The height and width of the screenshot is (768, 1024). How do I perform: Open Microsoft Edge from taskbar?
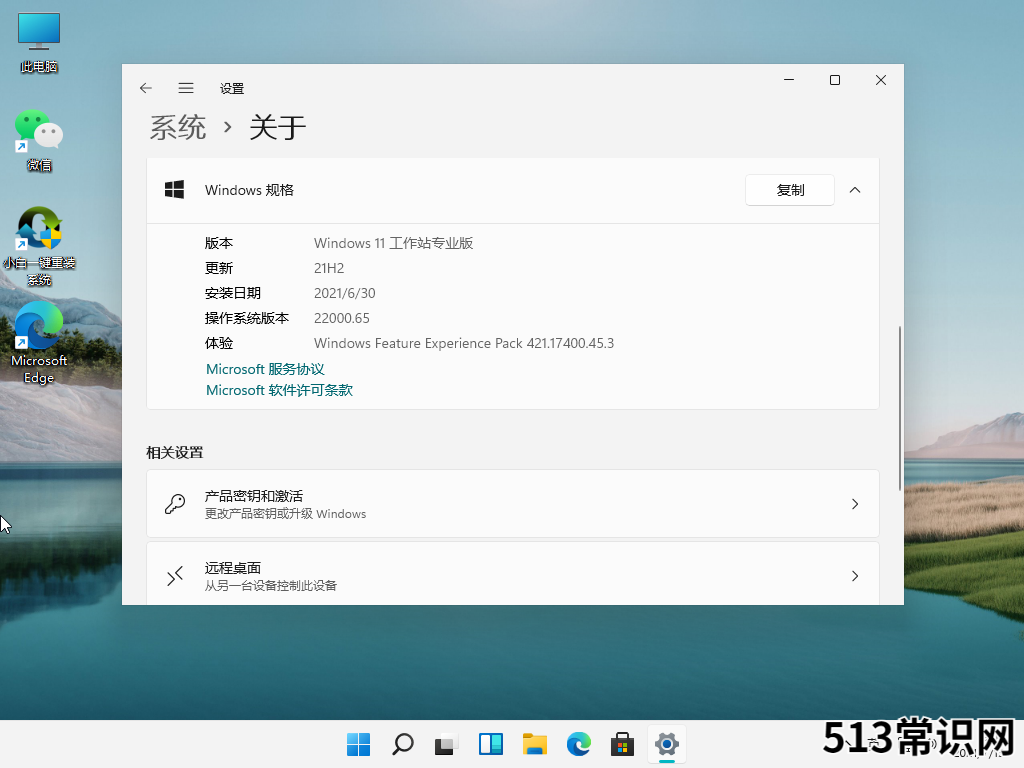[x=579, y=744]
